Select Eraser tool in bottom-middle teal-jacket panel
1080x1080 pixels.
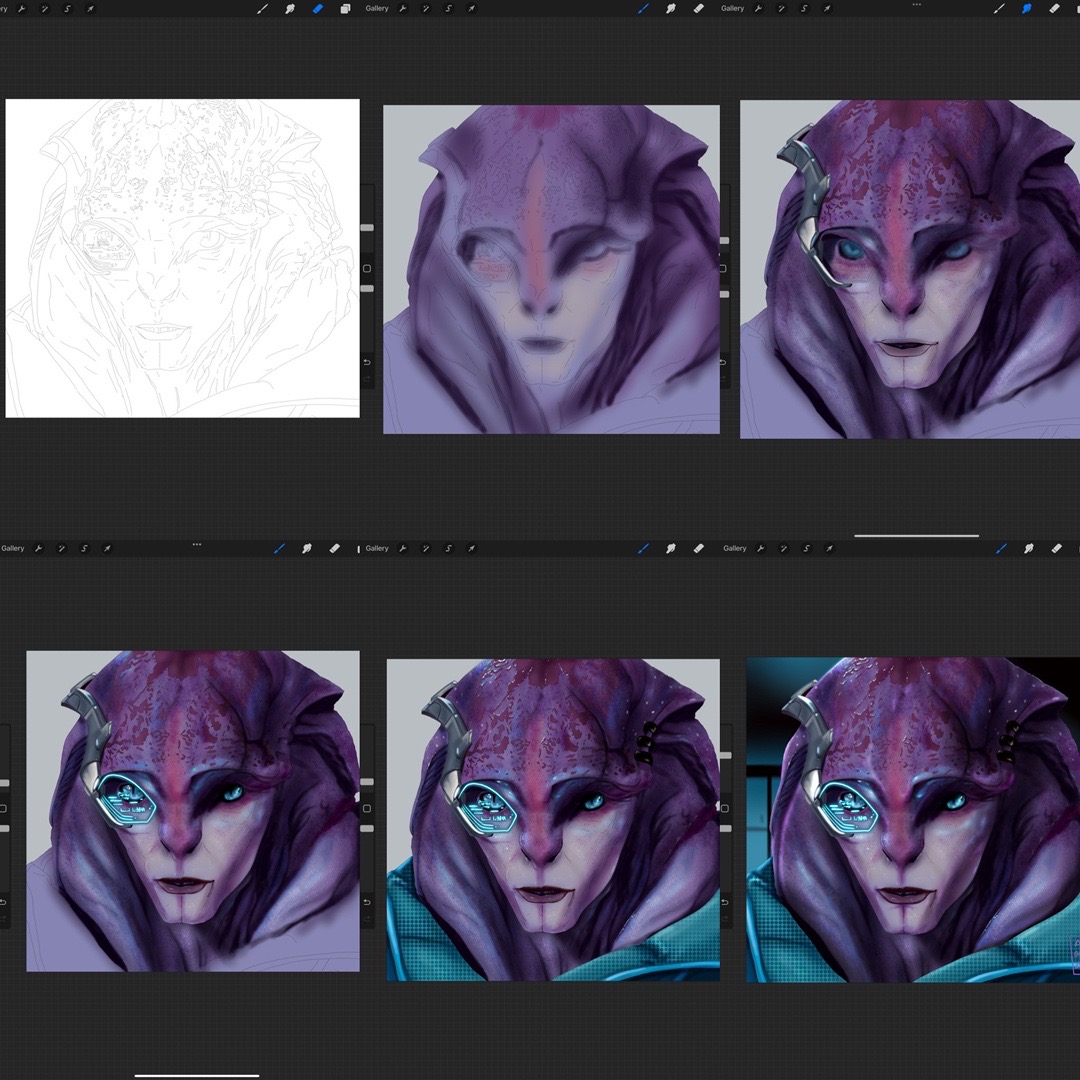pyautogui.click(x=698, y=549)
